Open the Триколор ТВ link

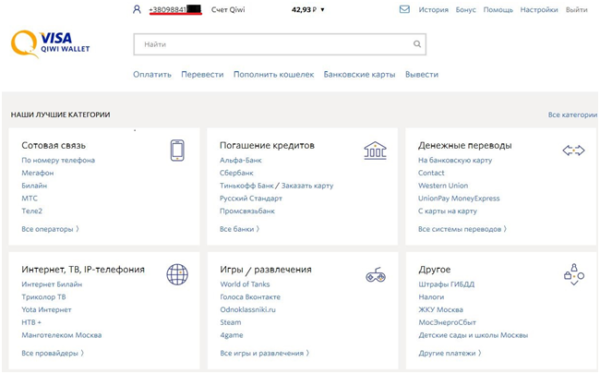(44, 297)
